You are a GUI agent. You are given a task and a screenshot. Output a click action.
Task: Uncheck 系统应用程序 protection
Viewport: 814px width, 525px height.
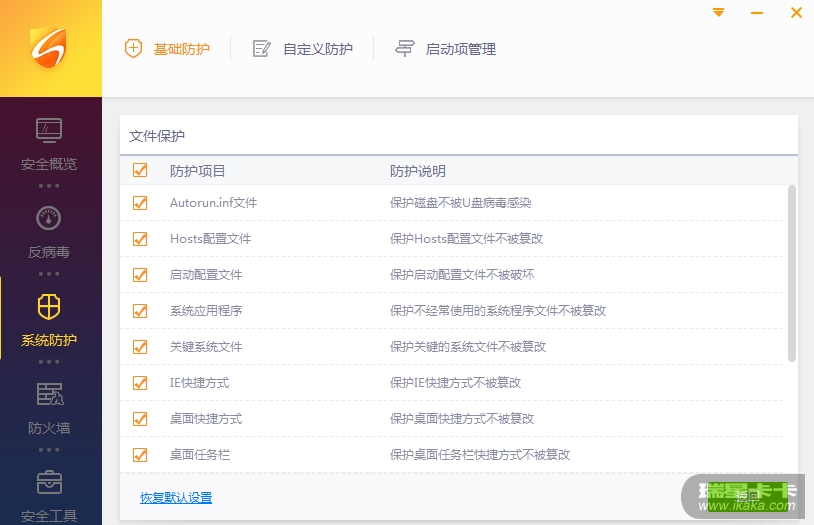140,311
